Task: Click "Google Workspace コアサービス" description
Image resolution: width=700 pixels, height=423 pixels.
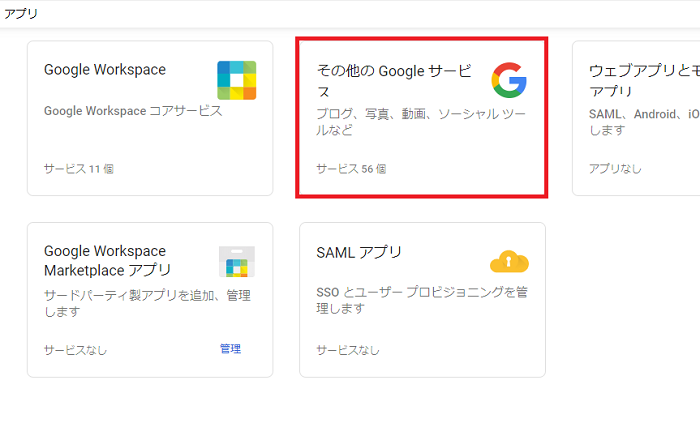Action: 133,111
